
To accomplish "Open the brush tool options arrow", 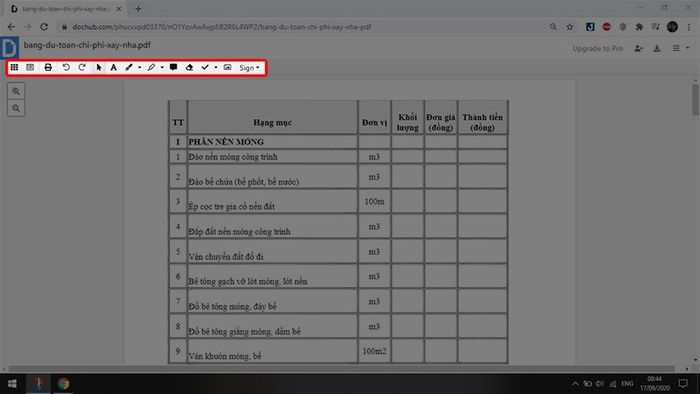I will click(140, 68).
